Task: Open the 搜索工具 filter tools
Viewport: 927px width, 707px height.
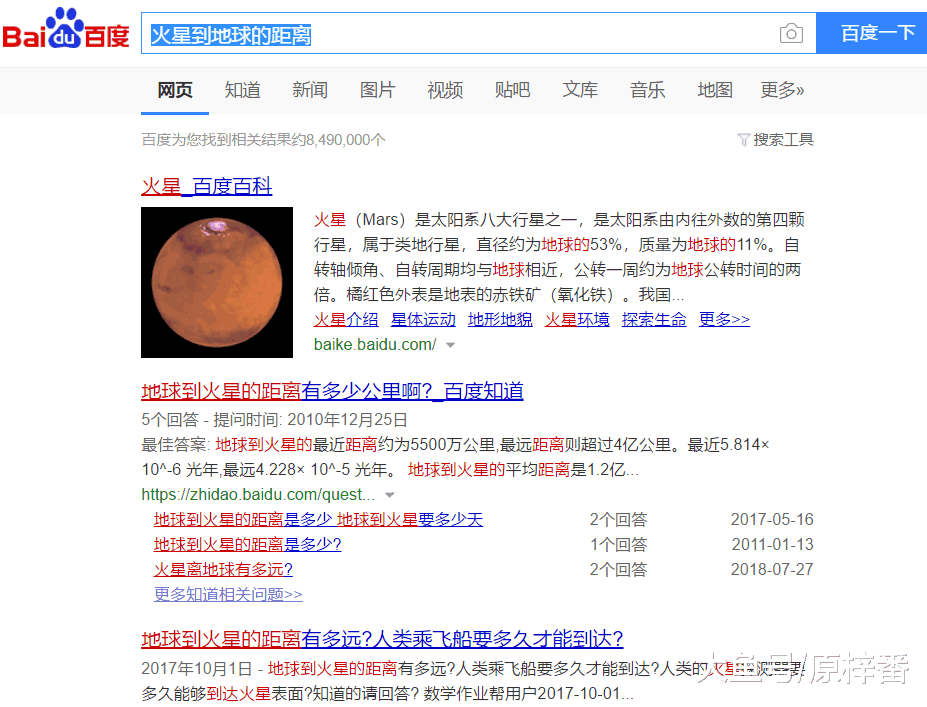Action: click(x=776, y=140)
